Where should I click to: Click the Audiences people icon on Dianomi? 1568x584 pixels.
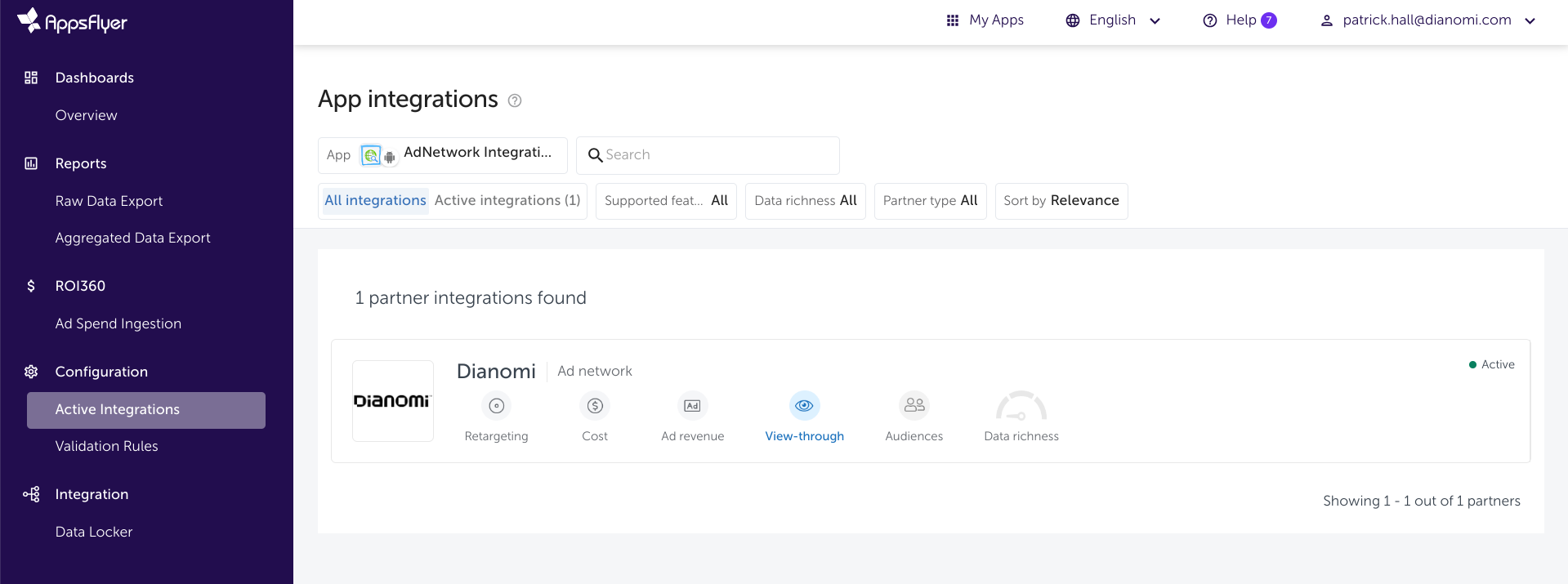coord(914,405)
